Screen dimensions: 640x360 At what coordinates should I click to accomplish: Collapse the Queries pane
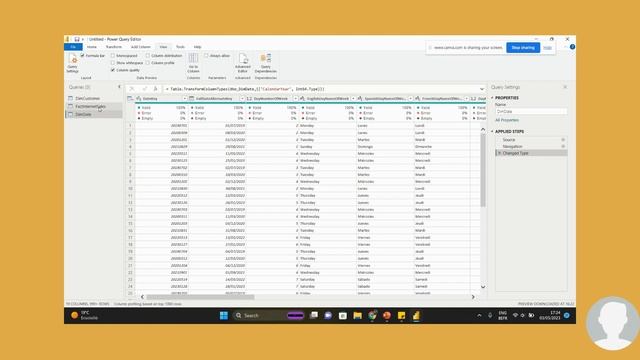pos(119,87)
